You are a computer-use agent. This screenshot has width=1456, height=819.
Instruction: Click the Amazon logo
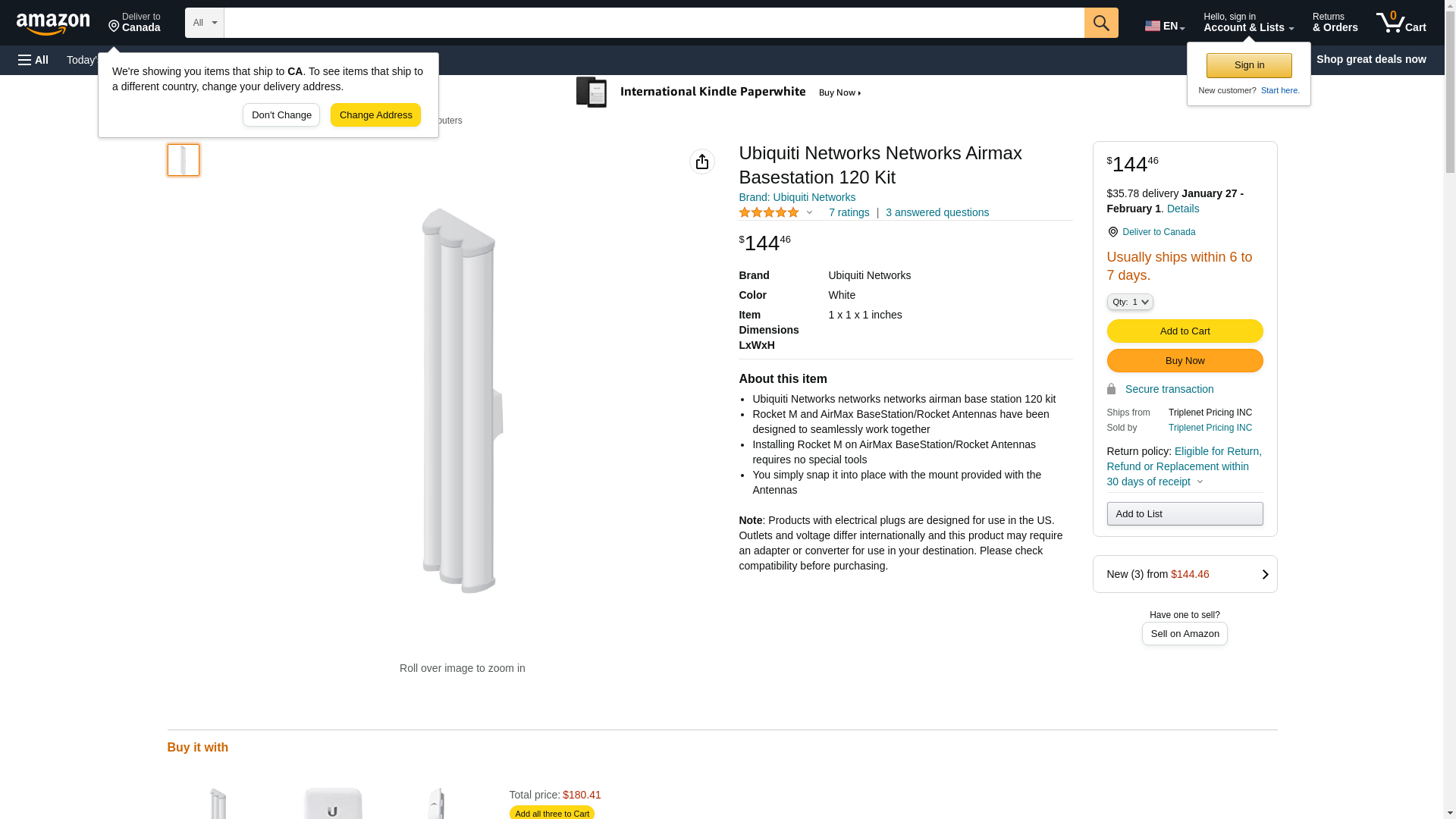tap(53, 24)
